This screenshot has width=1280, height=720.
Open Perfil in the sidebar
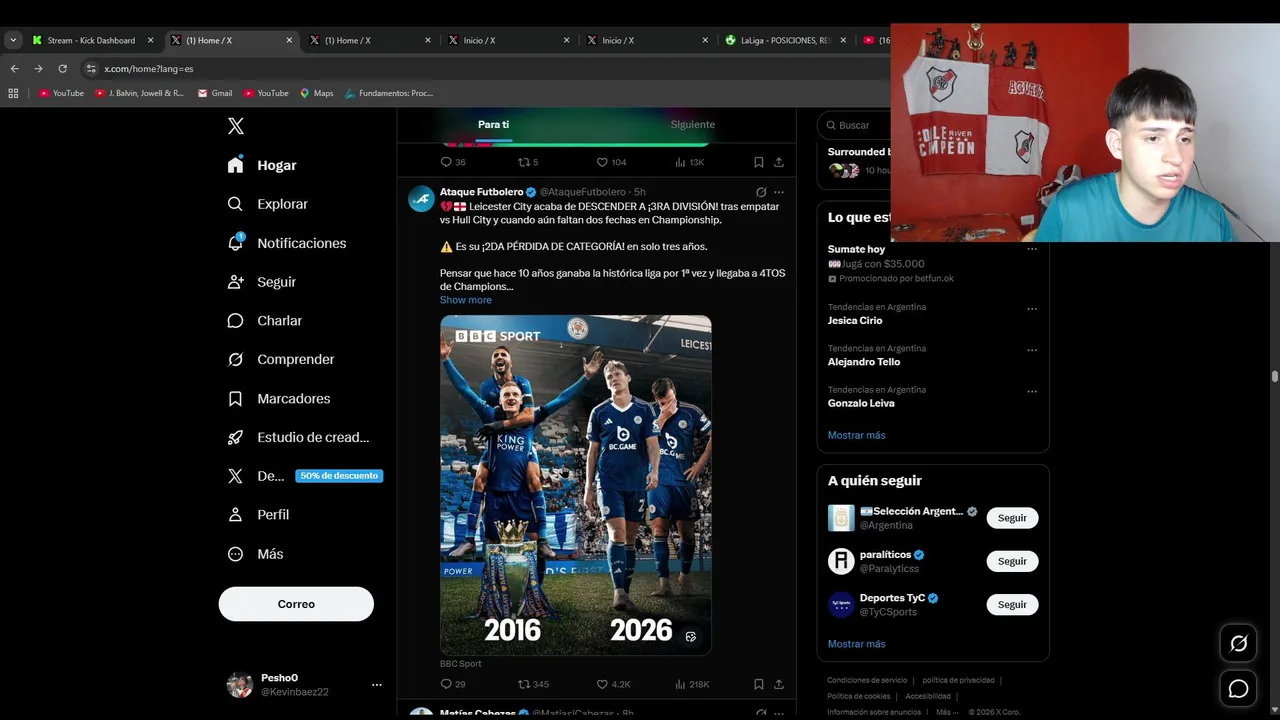point(258,515)
